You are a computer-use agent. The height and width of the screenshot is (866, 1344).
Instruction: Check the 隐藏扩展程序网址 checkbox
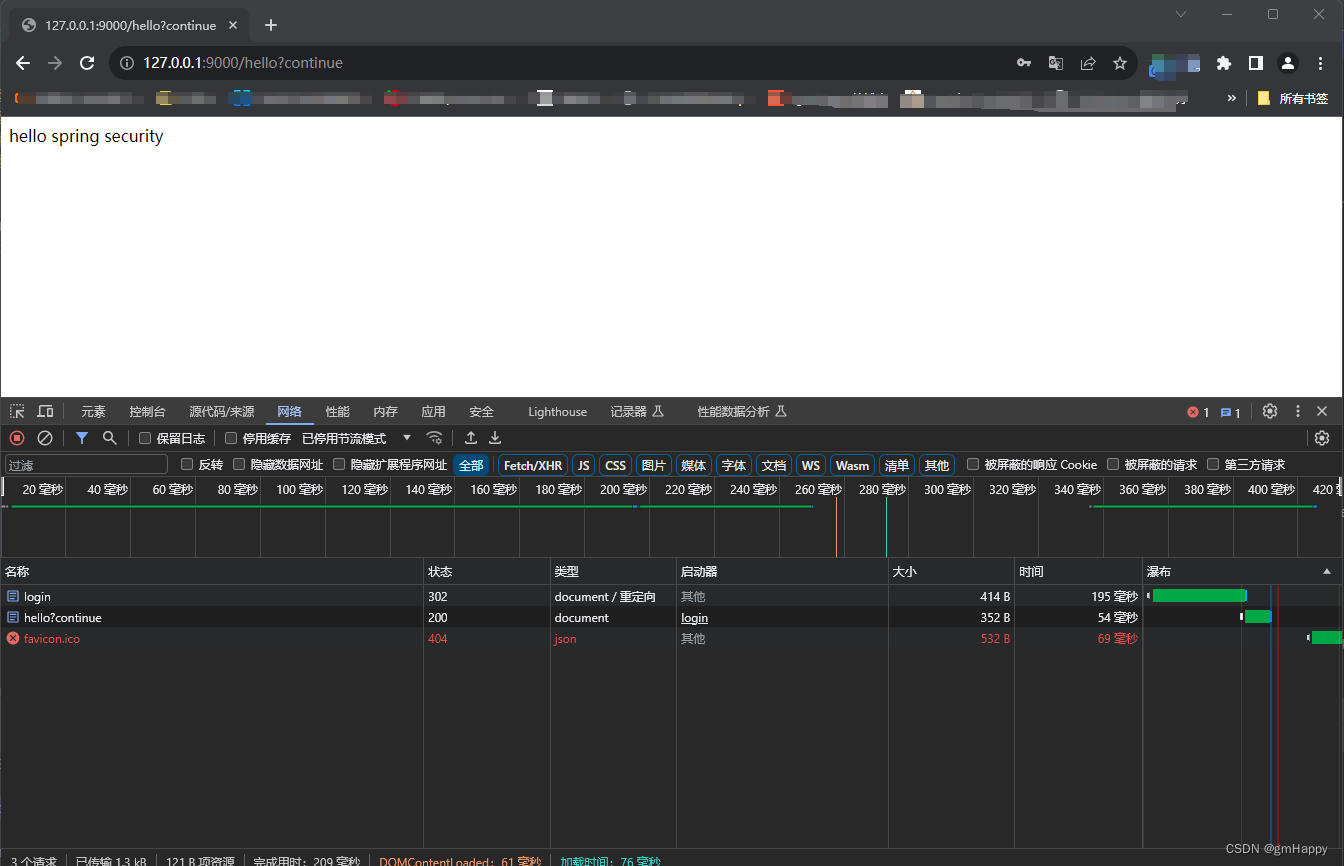(x=339, y=464)
